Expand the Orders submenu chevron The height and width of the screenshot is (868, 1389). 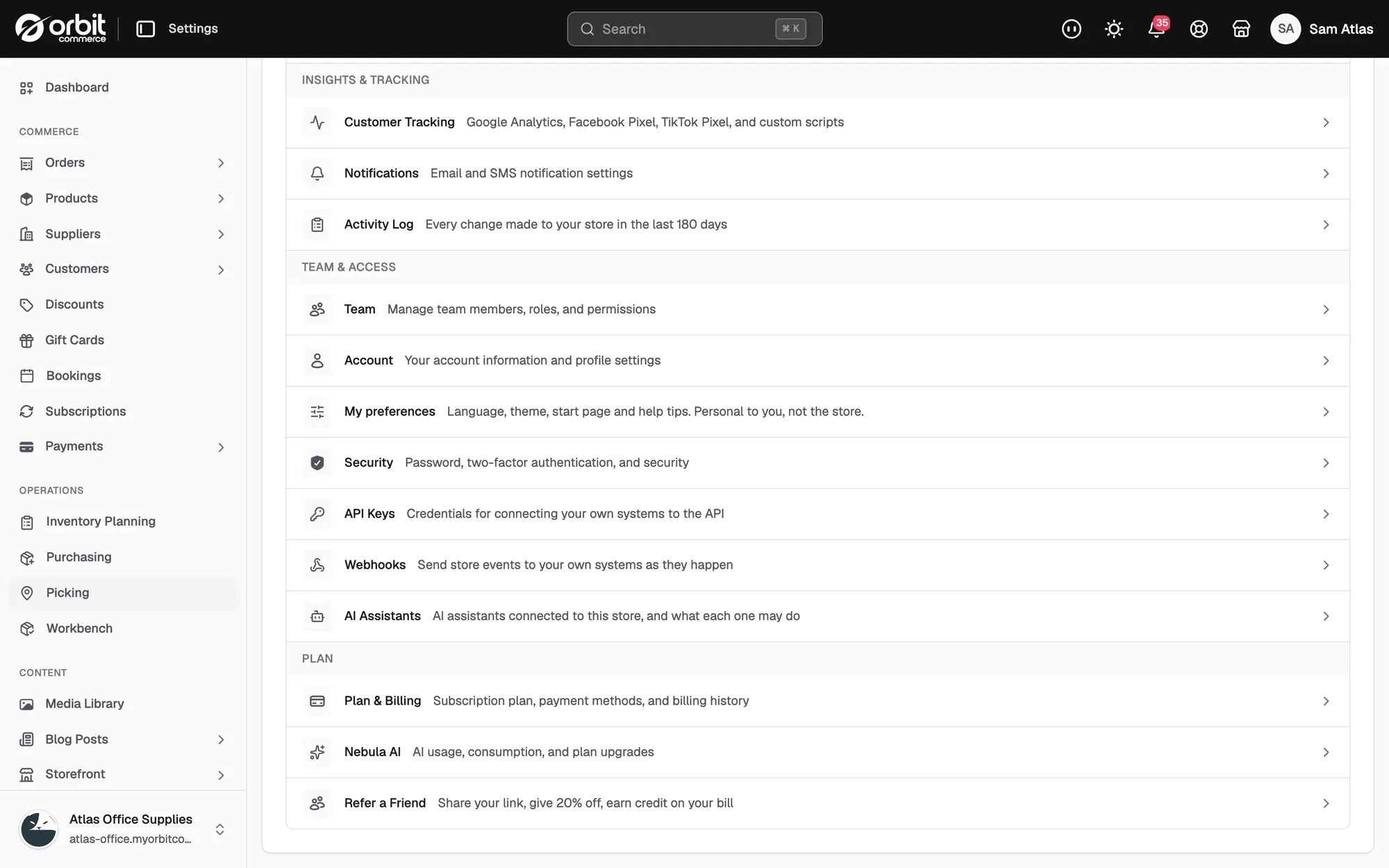point(221,162)
